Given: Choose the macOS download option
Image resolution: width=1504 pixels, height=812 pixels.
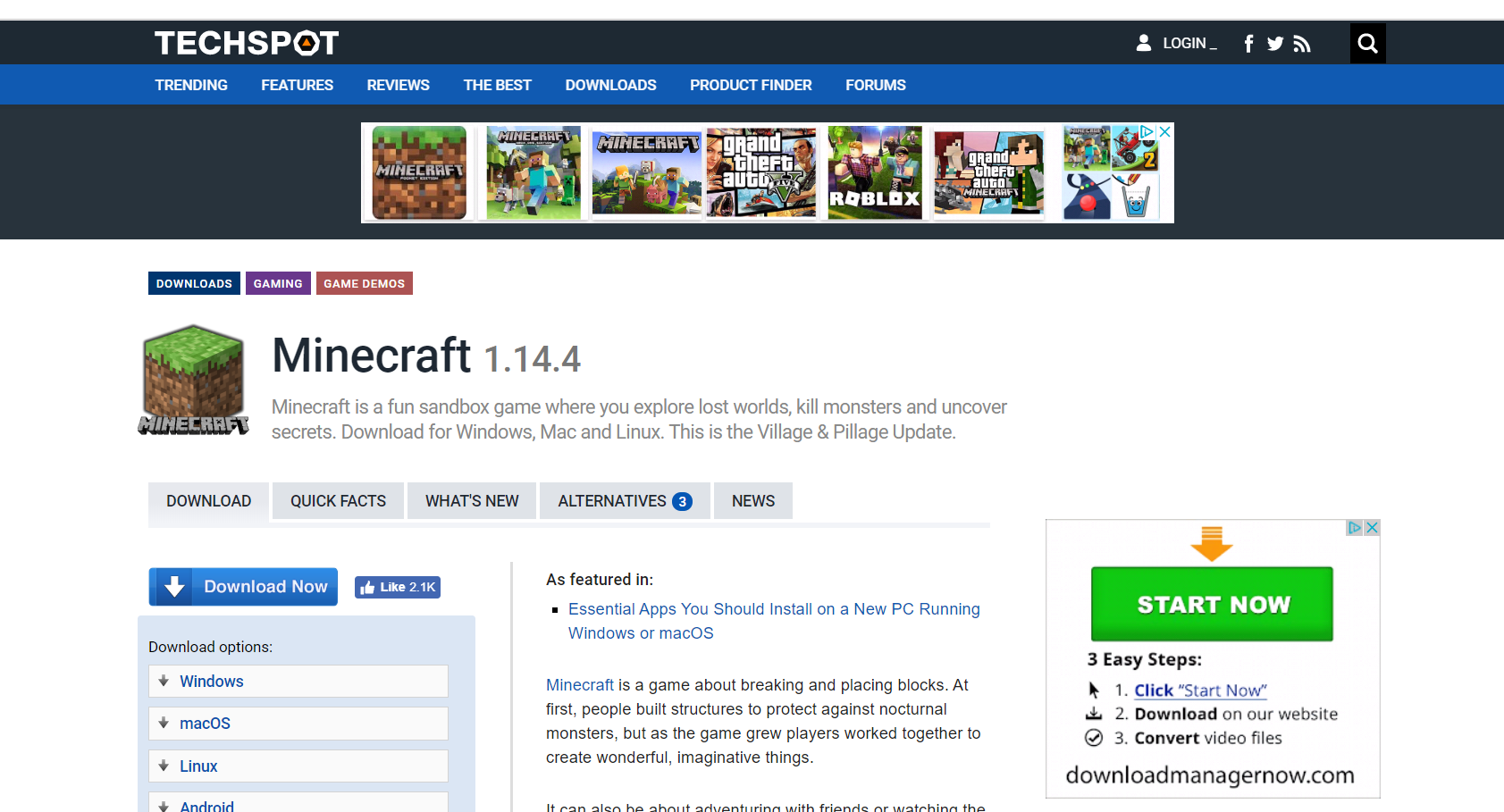Looking at the screenshot, I should point(298,723).
